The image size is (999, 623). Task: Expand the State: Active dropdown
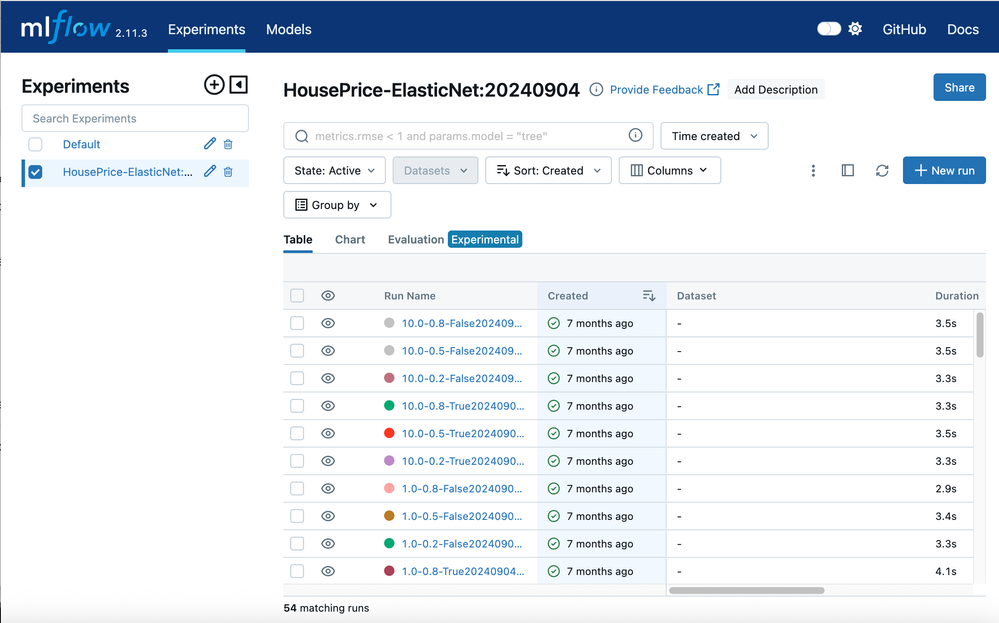[334, 171]
